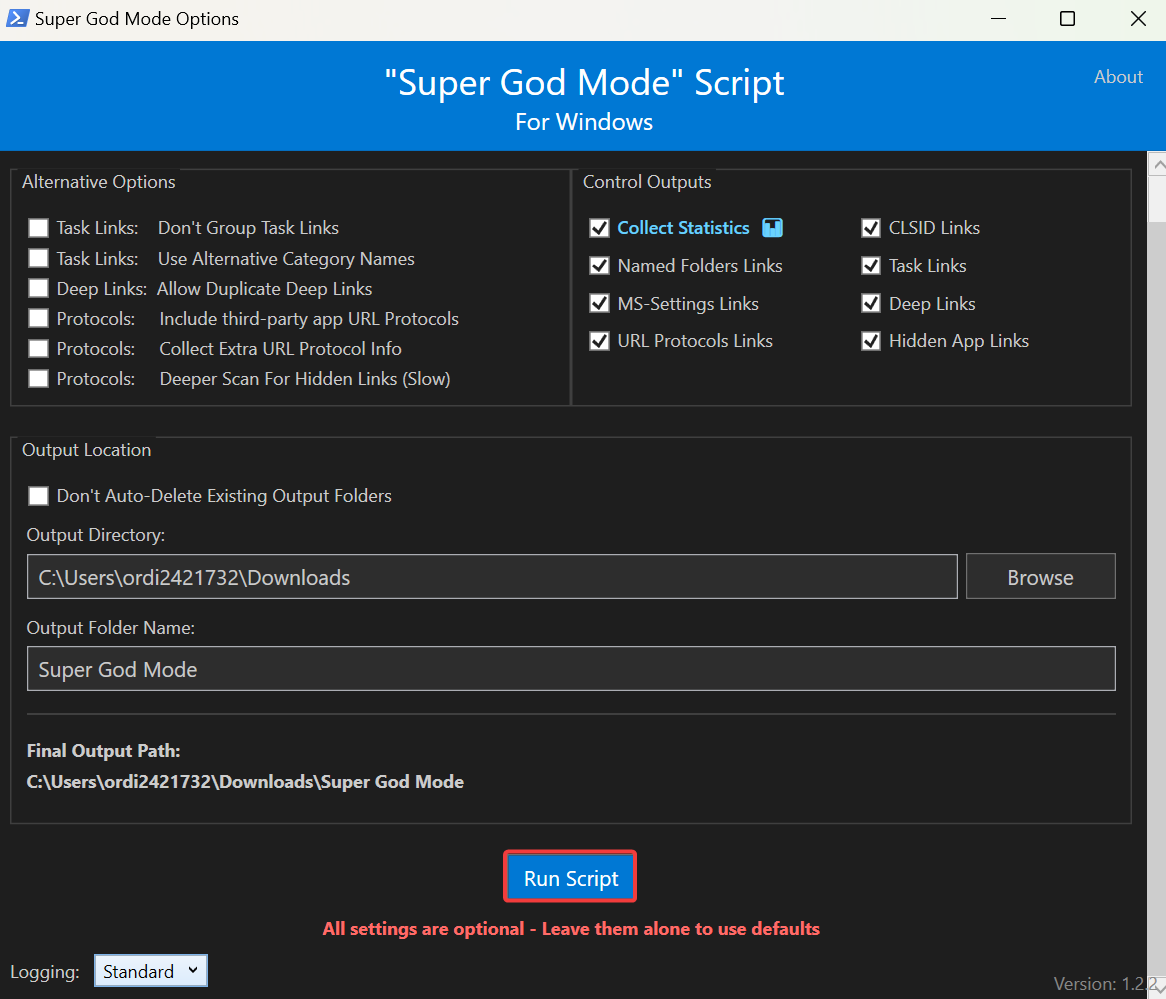The height and width of the screenshot is (999, 1166).
Task: Click the Output Directory path field
Action: tap(492, 576)
